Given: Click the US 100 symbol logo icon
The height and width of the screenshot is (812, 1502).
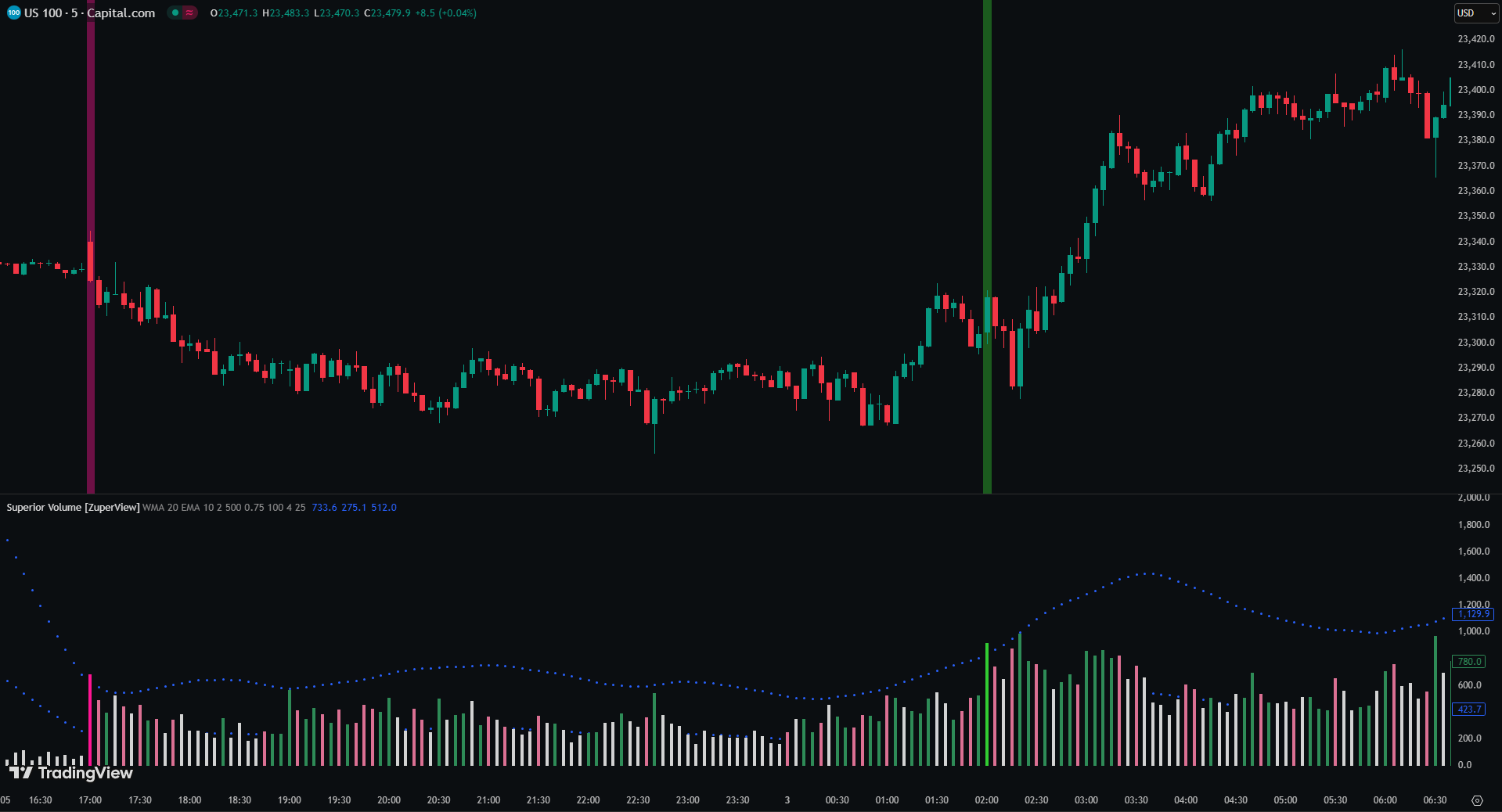Looking at the screenshot, I should tap(13, 13).
